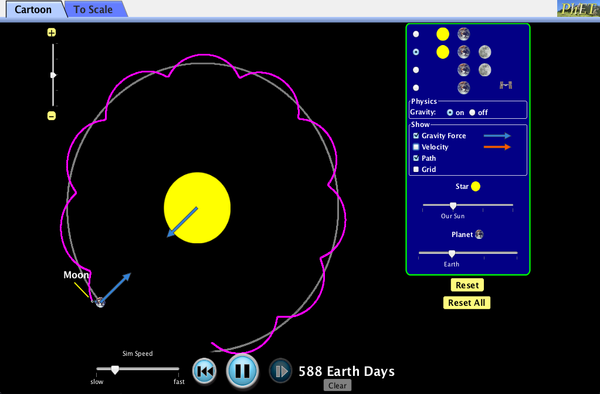Click the zoom slider knob
The height and width of the screenshot is (394, 600).
tap(53, 75)
